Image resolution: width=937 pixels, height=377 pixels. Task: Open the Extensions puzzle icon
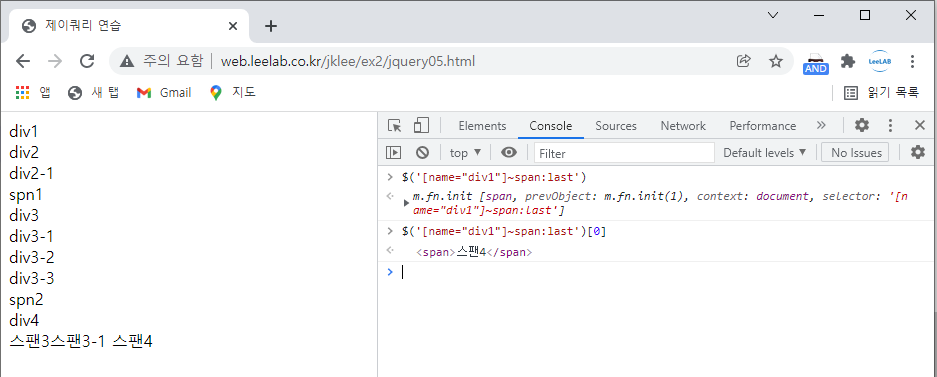847,61
